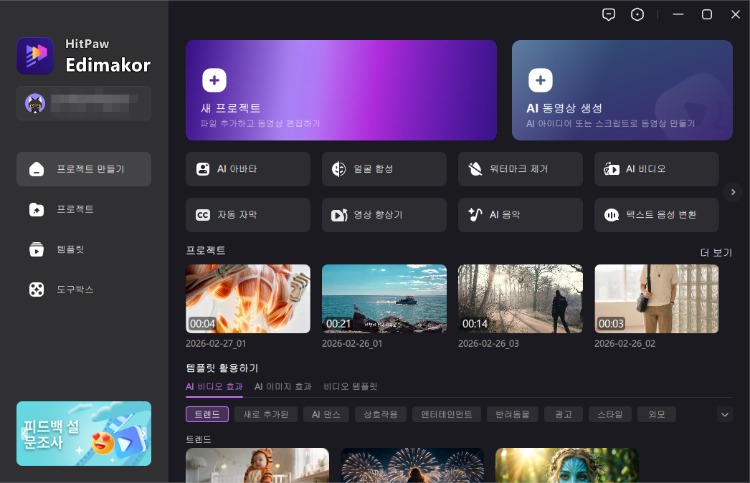Open the blue-faced character template thumbnail

point(567,465)
